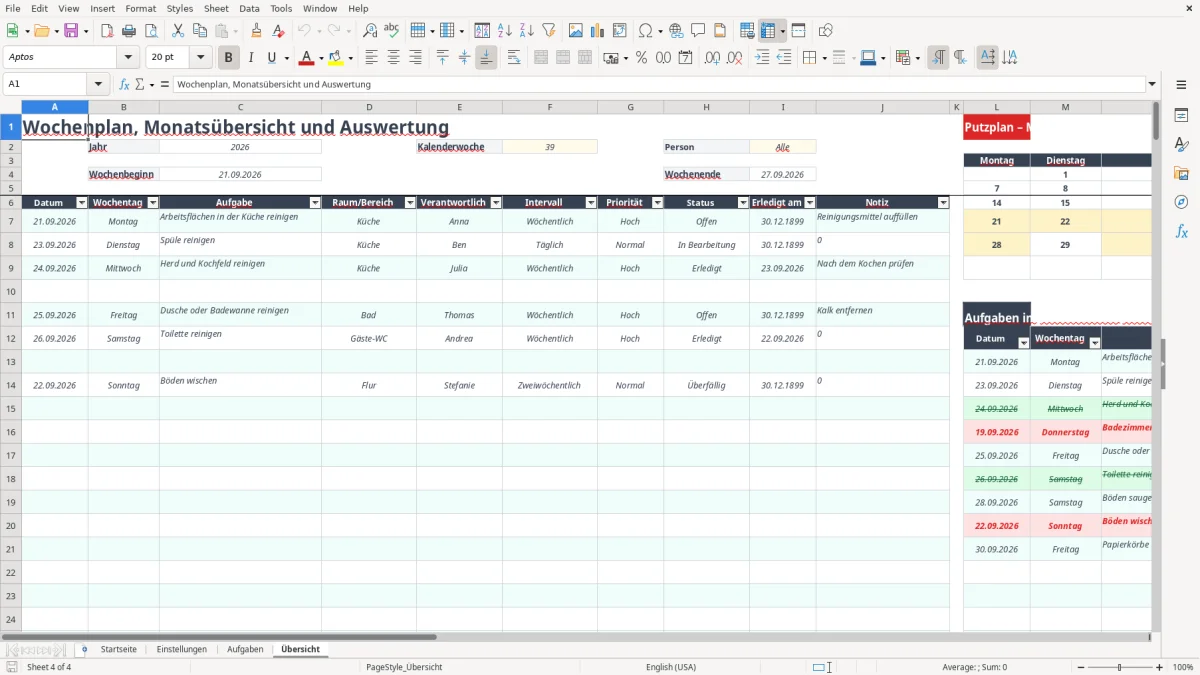Click the Add Decimal Place icon
Viewport: 1200px width, 675px height.
pyautogui.click(x=712, y=58)
